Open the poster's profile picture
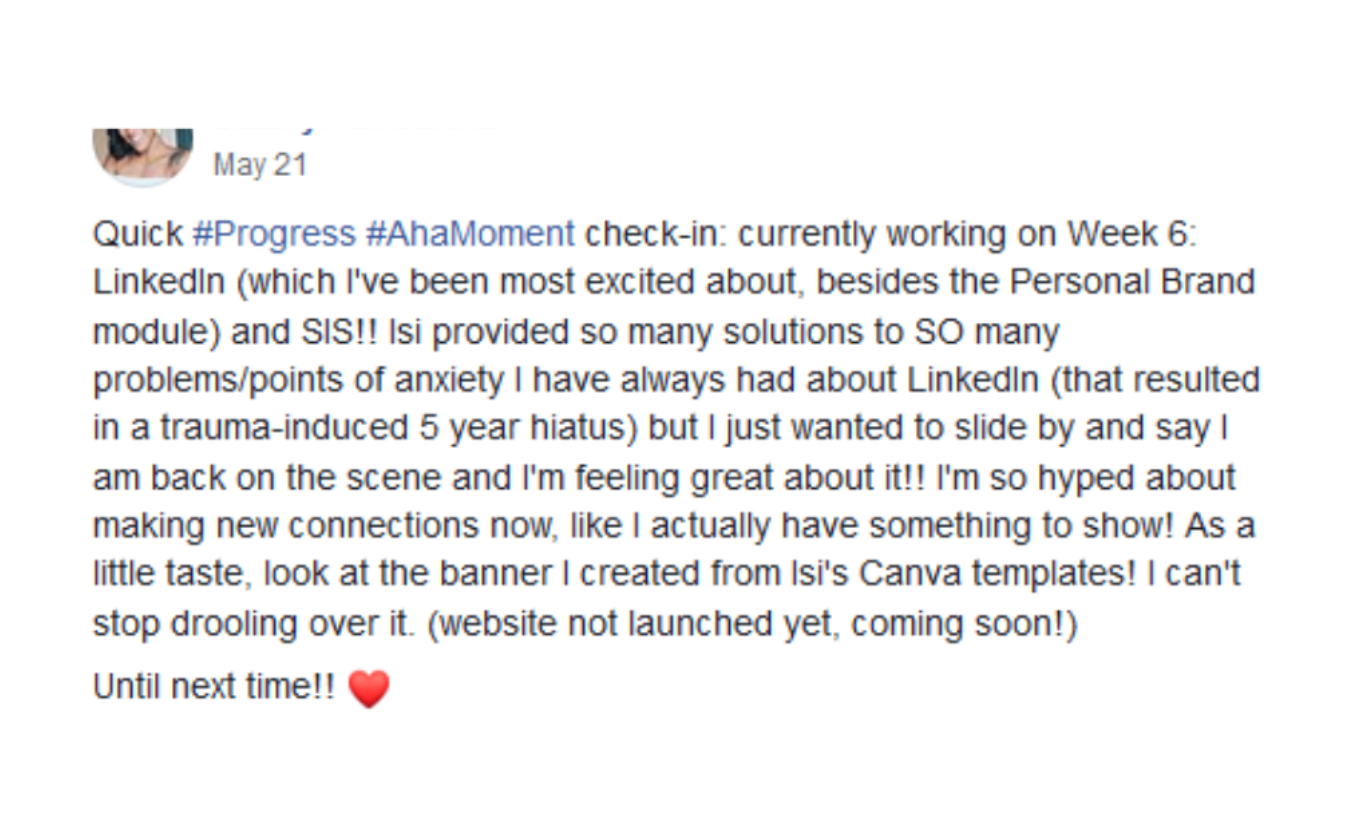The image size is (1351, 824). tap(143, 155)
